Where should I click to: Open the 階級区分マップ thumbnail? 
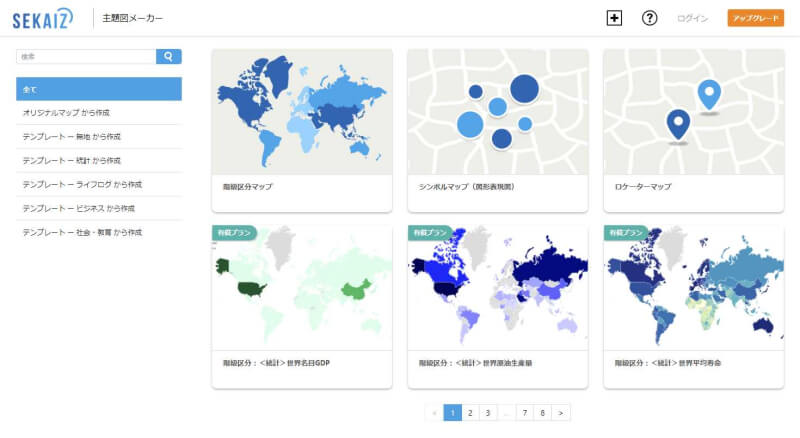[x=301, y=111]
